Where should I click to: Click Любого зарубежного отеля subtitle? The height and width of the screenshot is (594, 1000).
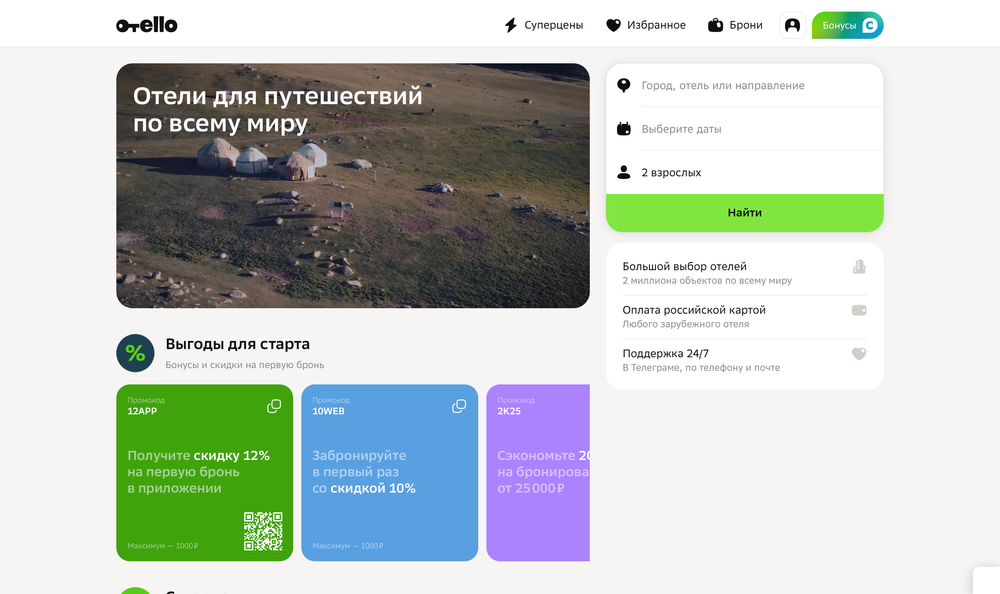(x=686, y=324)
